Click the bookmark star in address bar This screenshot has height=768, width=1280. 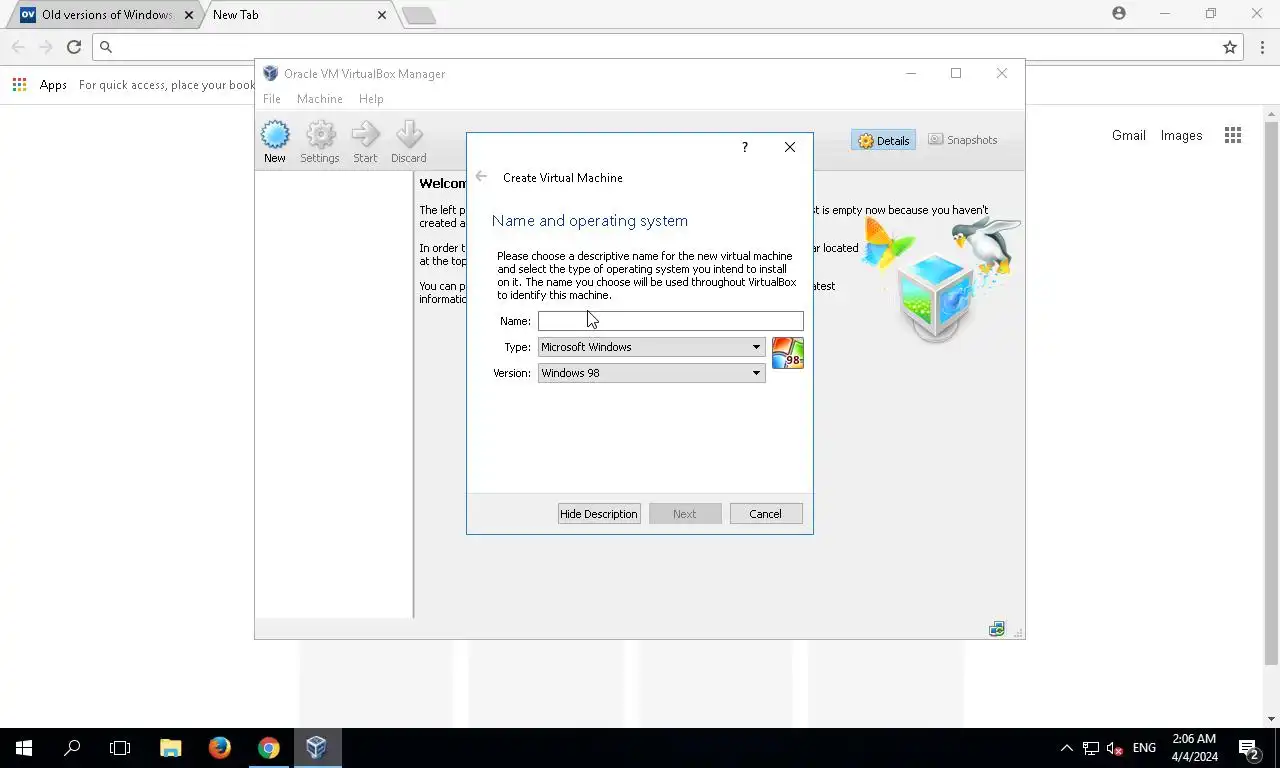coord(1230,47)
